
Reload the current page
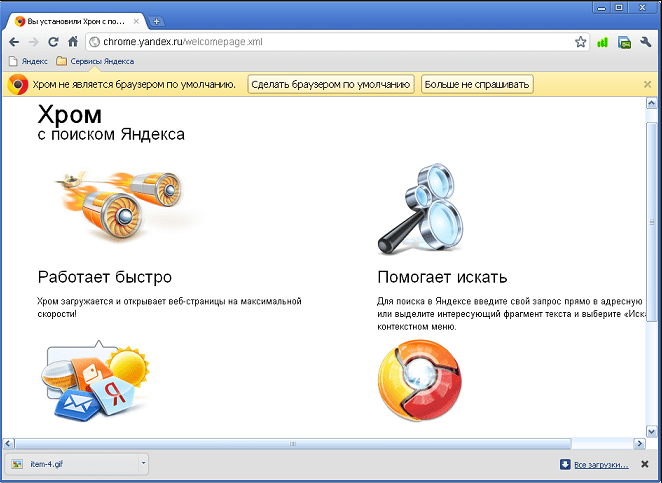(x=53, y=42)
